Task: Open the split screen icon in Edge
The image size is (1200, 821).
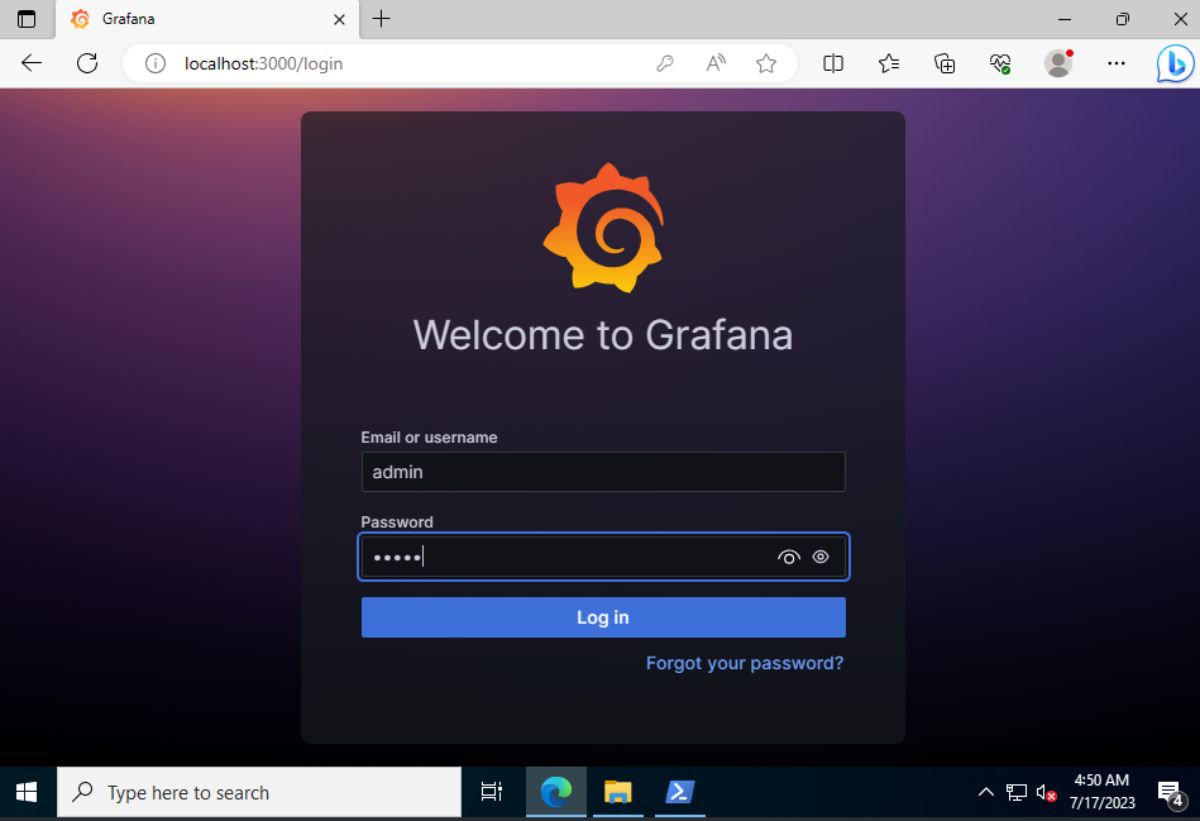Action: click(833, 63)
